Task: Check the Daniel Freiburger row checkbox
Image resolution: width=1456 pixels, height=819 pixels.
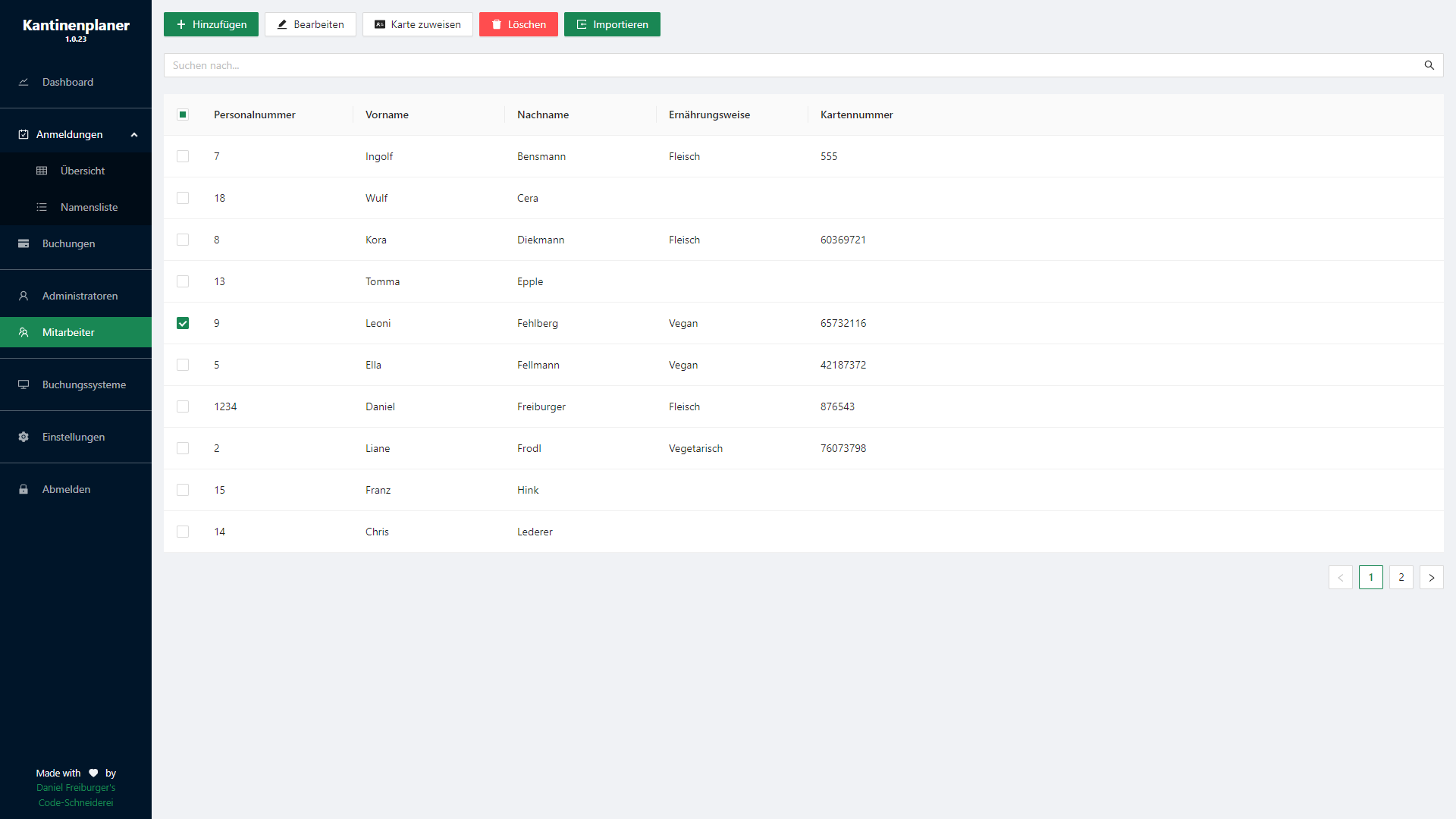Action: [183, 406]
